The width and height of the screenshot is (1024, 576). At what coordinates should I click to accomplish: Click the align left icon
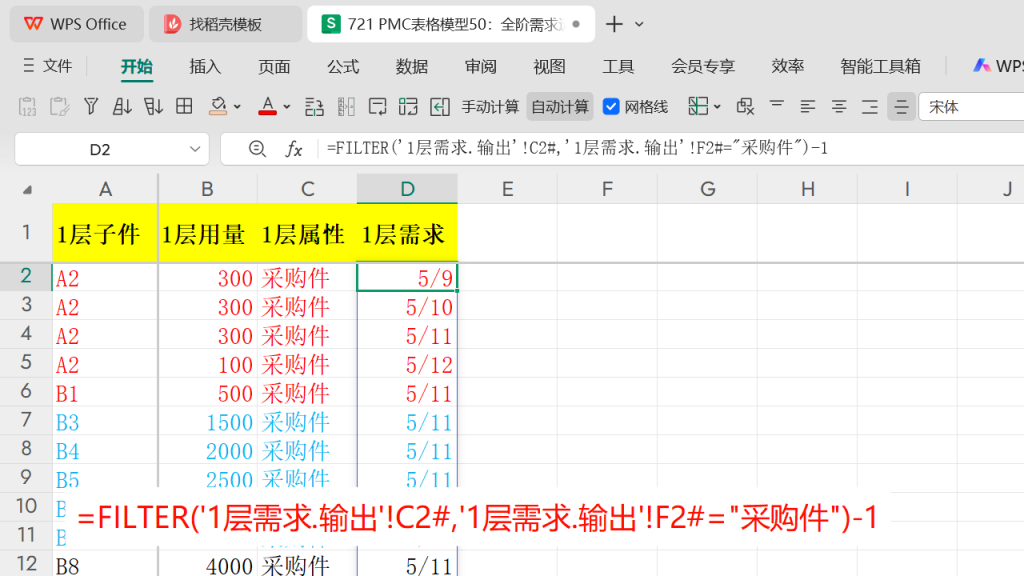(808, 106)
